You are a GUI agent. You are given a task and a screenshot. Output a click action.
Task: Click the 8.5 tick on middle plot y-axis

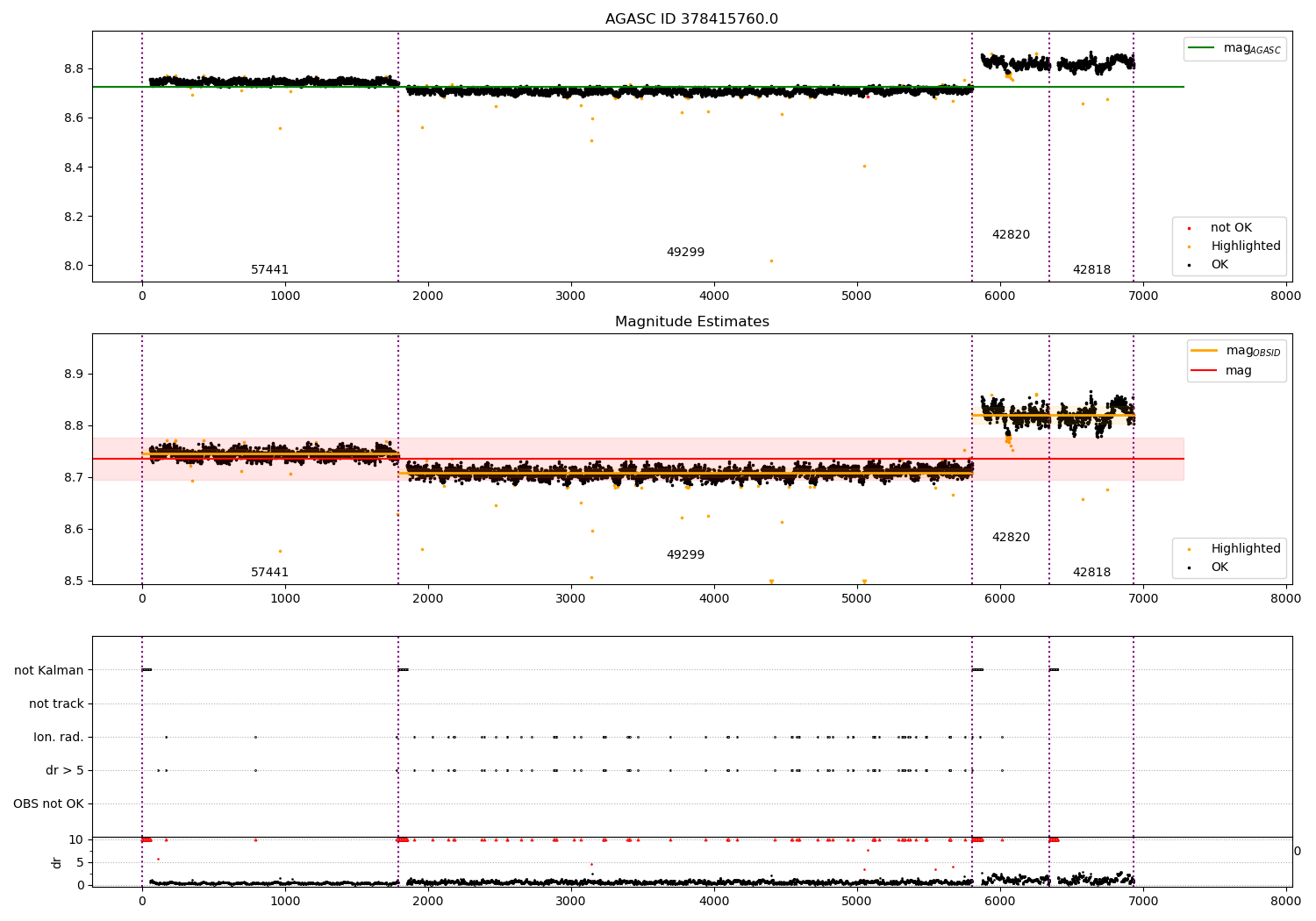pyautogui.click(x=74, y=581)
